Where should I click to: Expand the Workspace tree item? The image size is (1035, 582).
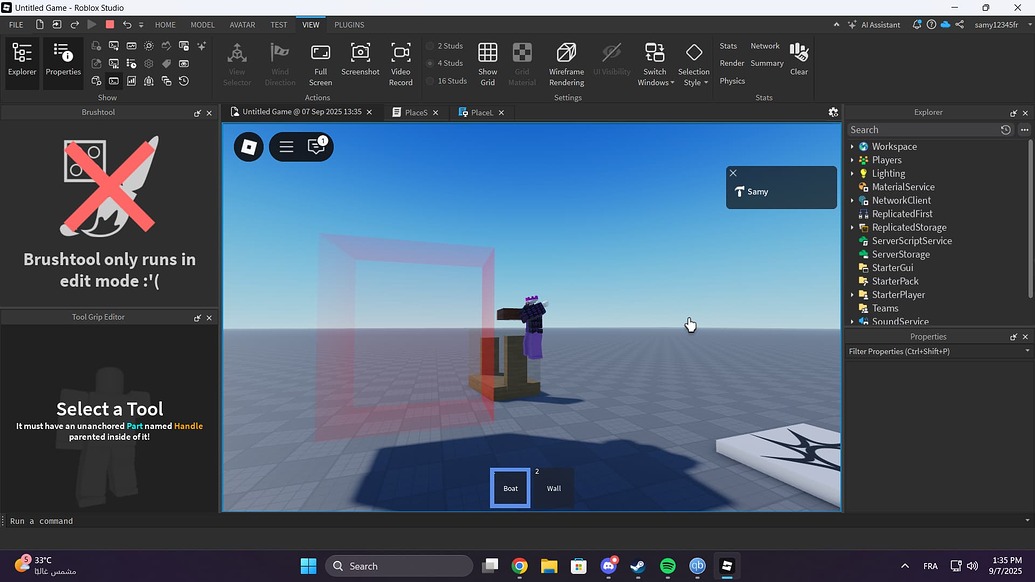point(853,146)
